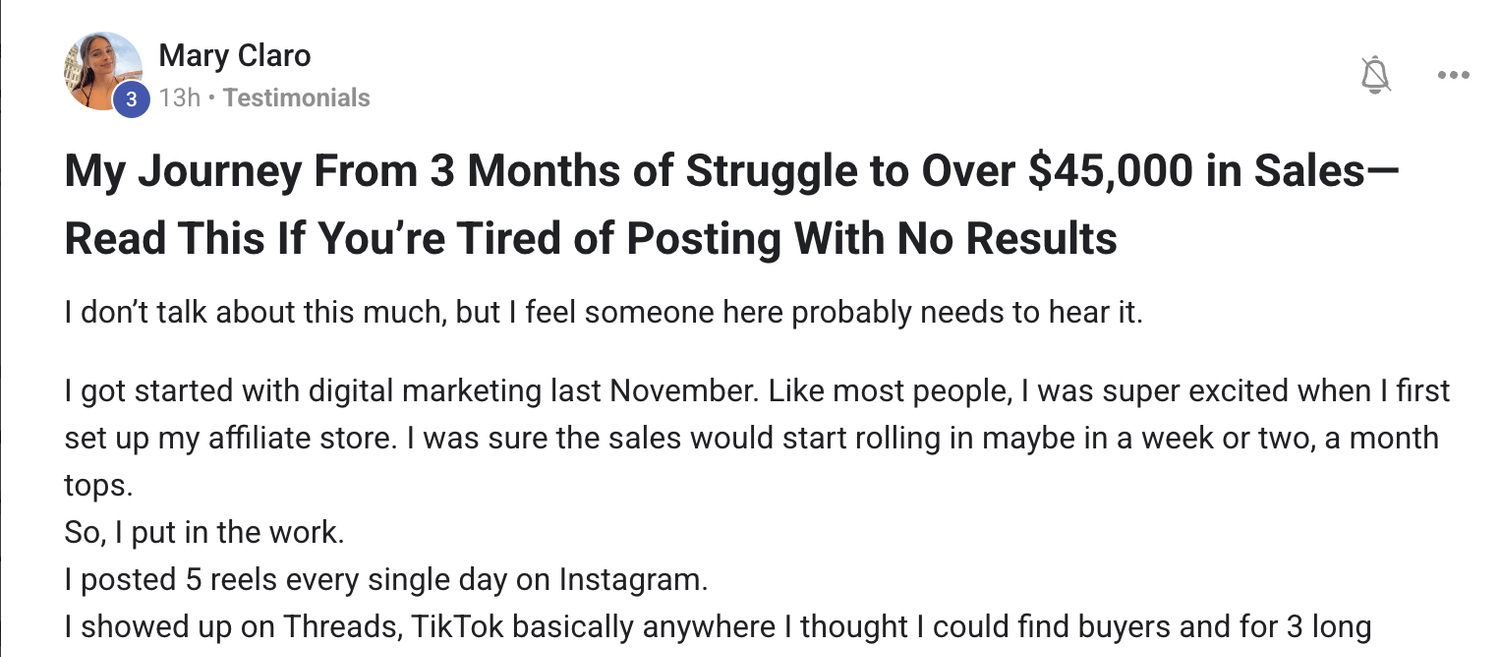1500x657 pixels.
Task: Toggle the post notification bell icon
Action: coord(1377,75)
